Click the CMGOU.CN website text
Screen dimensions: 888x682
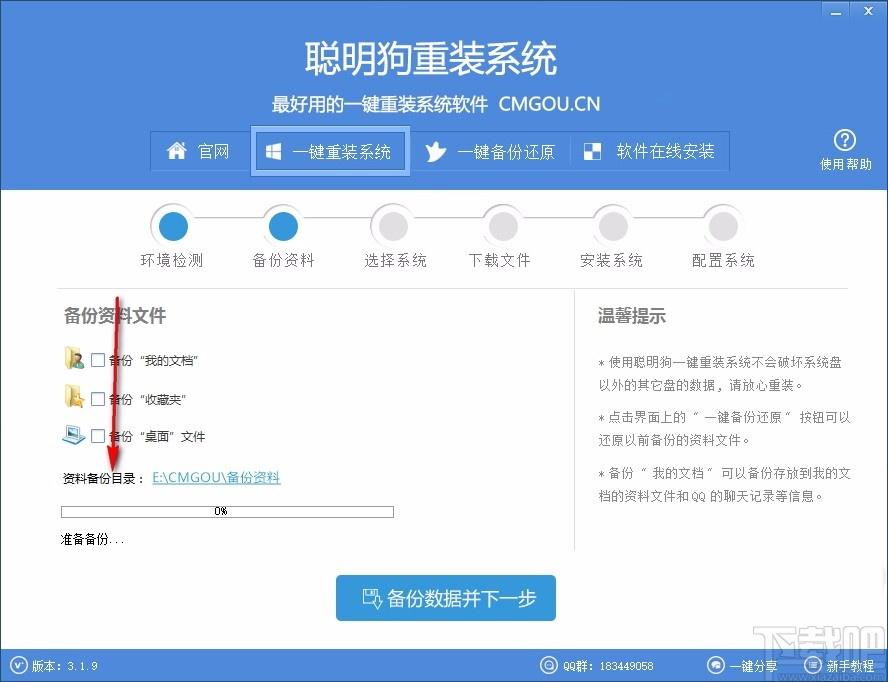click(x=549, y=104)
